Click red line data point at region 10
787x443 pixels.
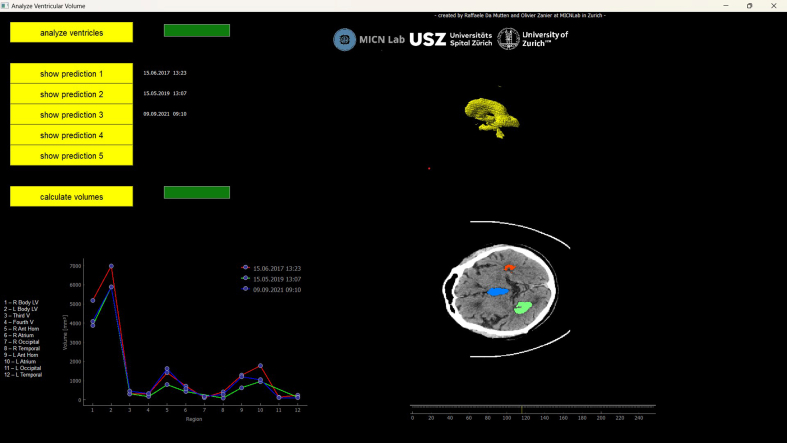pyautogui.click(x=260, y=366)
